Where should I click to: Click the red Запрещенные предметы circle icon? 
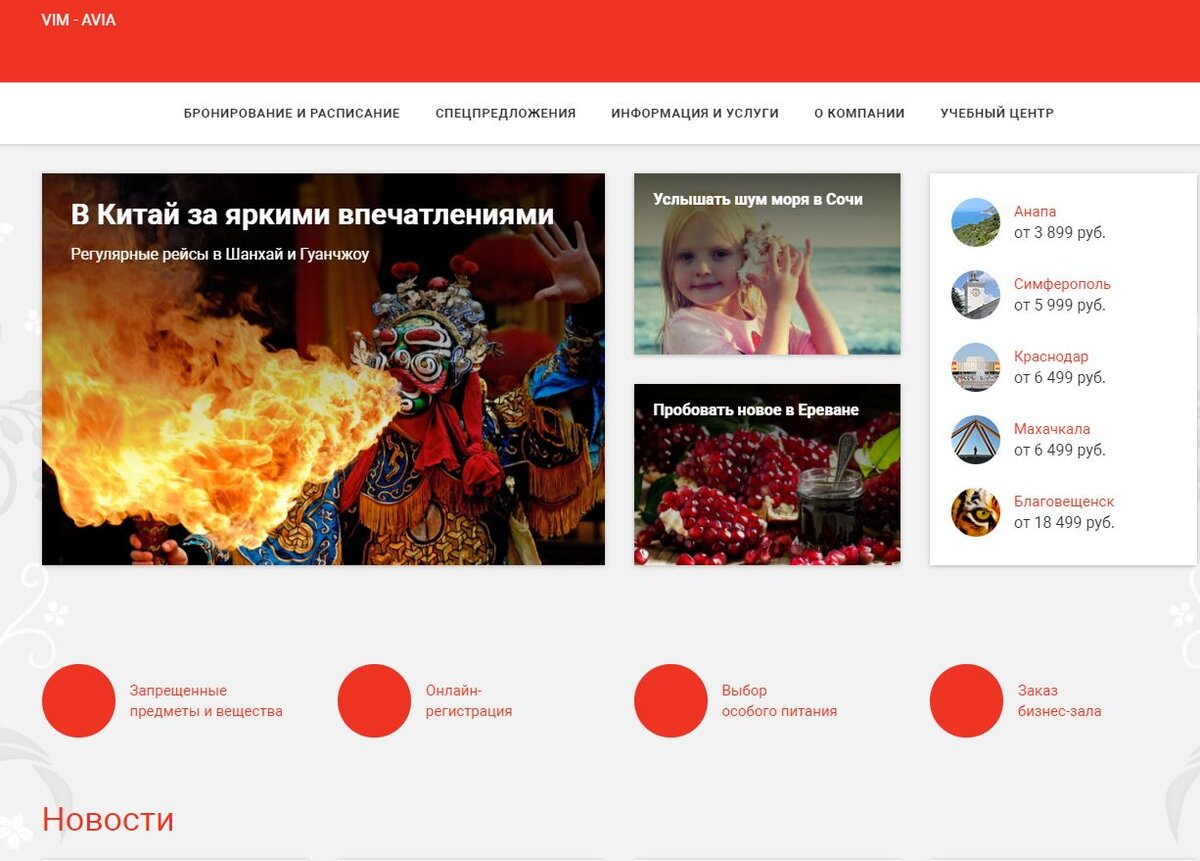[x=78, y=700]
